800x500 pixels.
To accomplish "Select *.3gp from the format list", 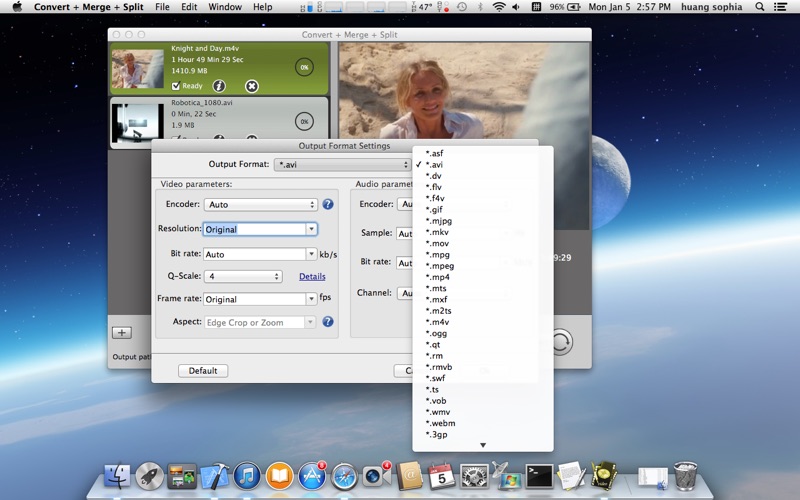I will (483, 434).
